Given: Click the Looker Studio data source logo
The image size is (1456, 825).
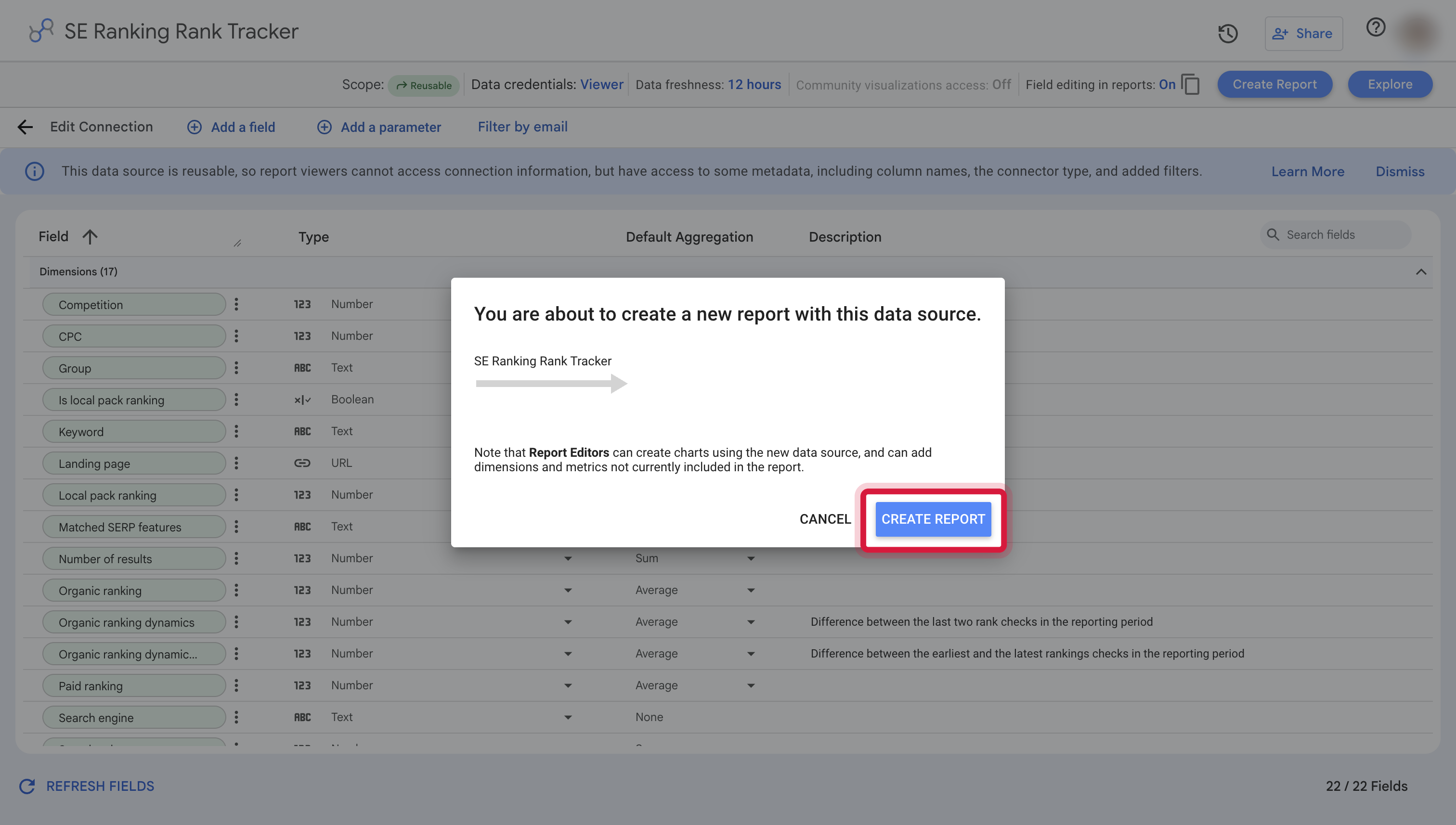Looking at the screenshot, I should point(41,31).
